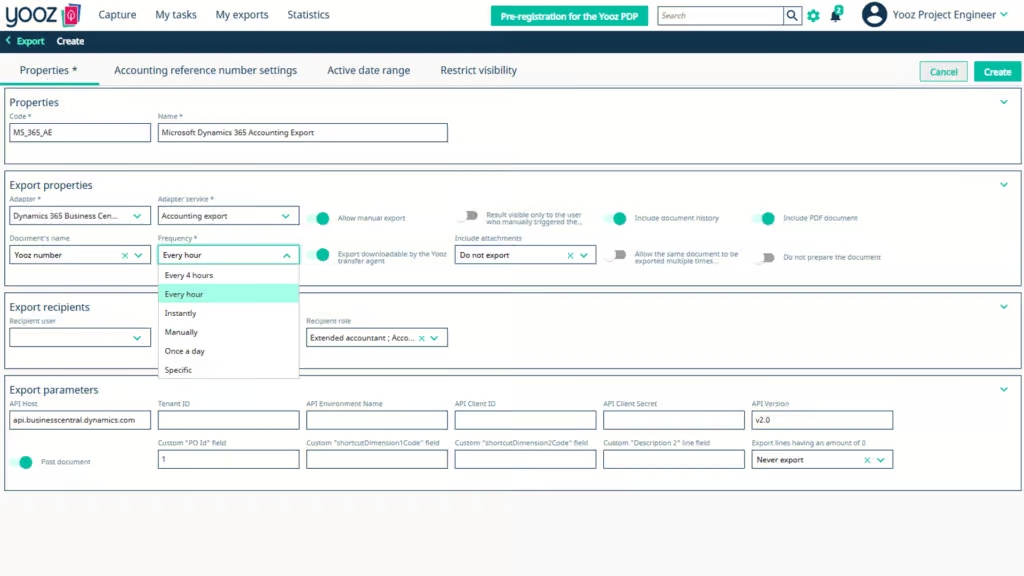Select Every 4 hours frequency option
This screenshot has width=1024, height=576.
229,276
